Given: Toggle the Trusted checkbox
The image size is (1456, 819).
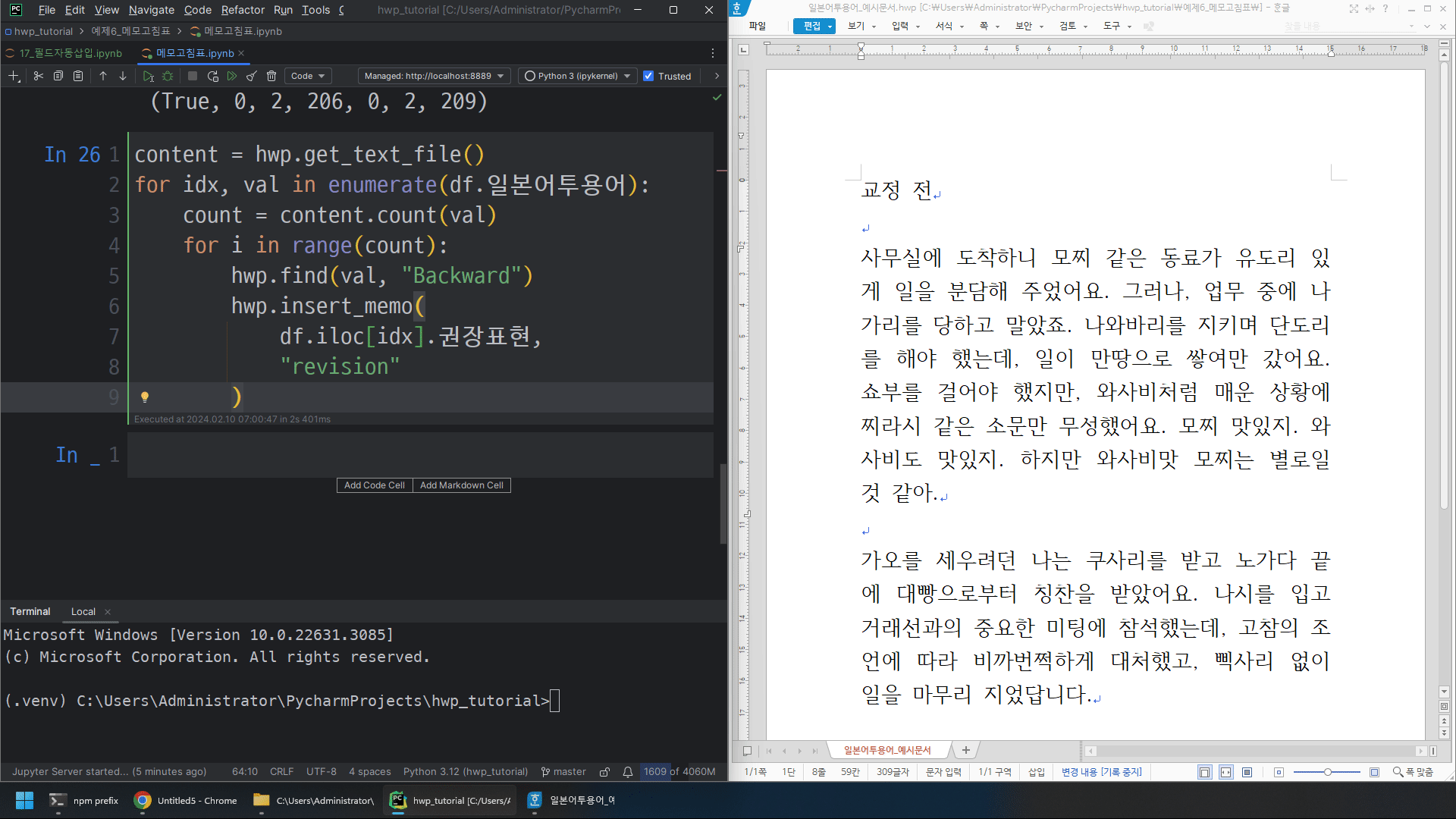Looking at the screenshot, I should click(648, 76).
